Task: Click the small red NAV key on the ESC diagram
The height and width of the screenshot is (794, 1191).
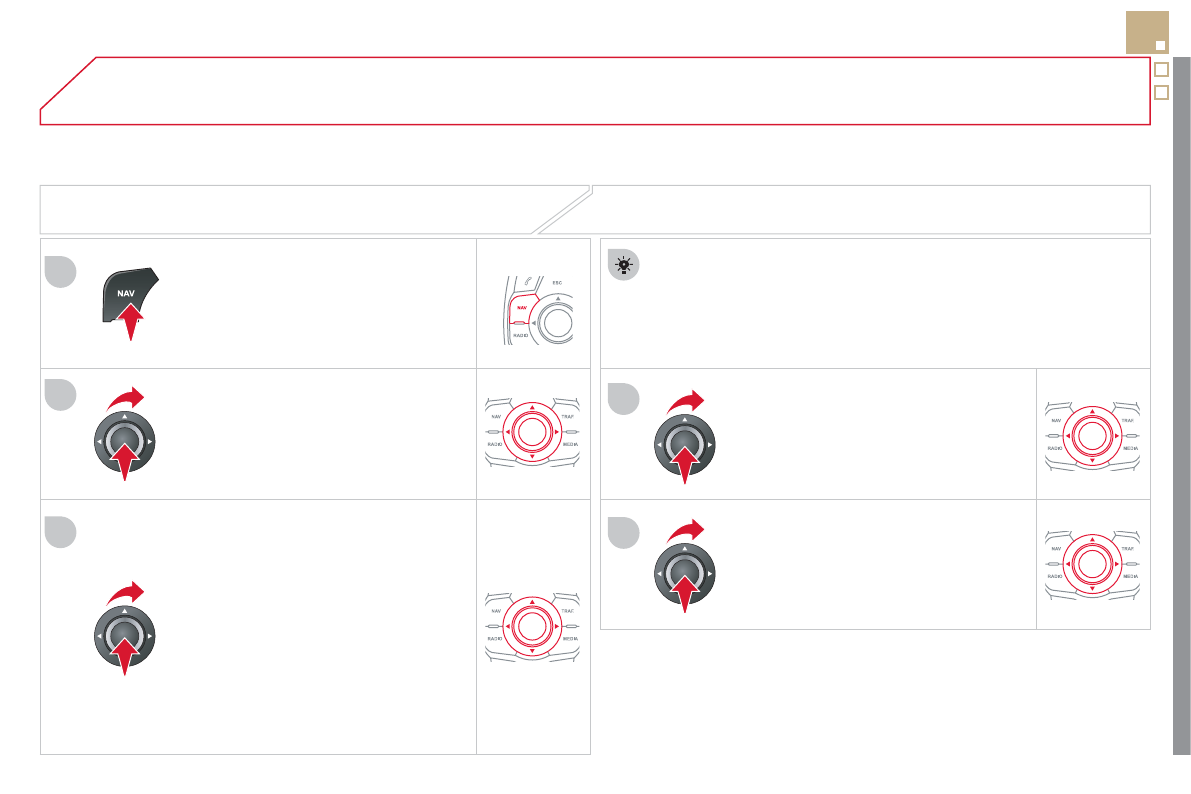Action: pos(521,309)
